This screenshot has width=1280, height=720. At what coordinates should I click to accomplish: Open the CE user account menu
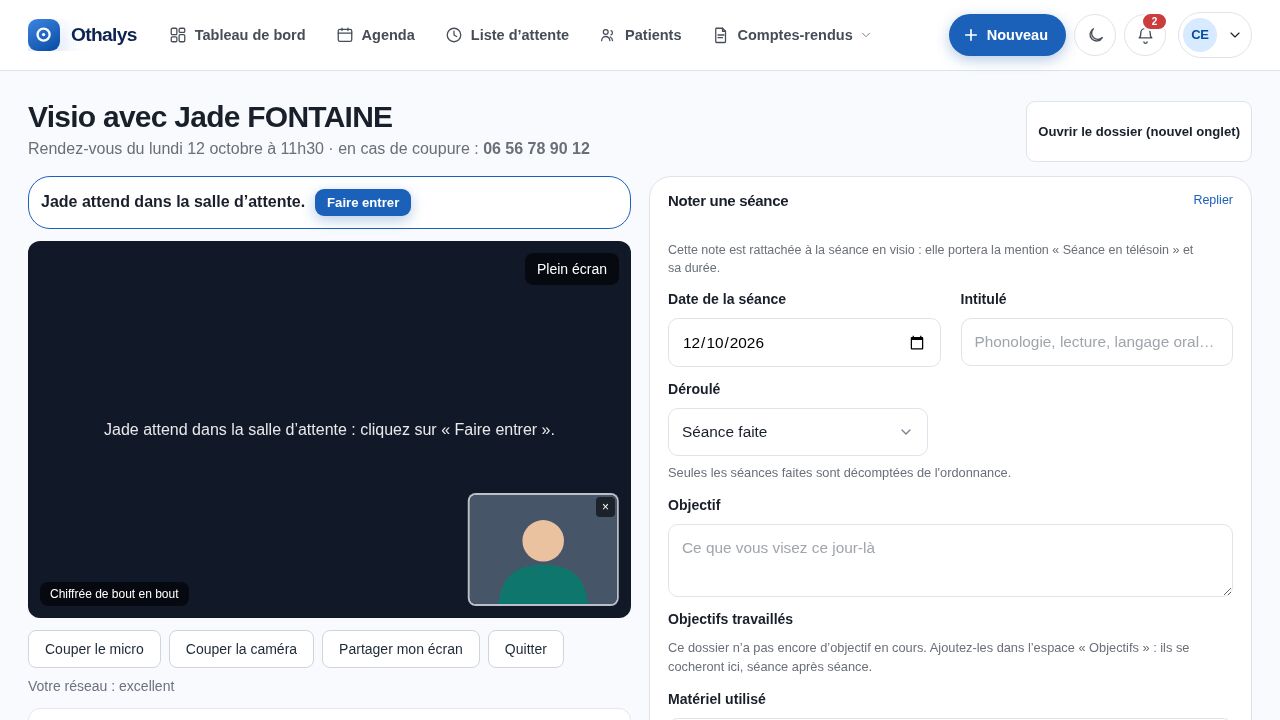[1214, 35]
